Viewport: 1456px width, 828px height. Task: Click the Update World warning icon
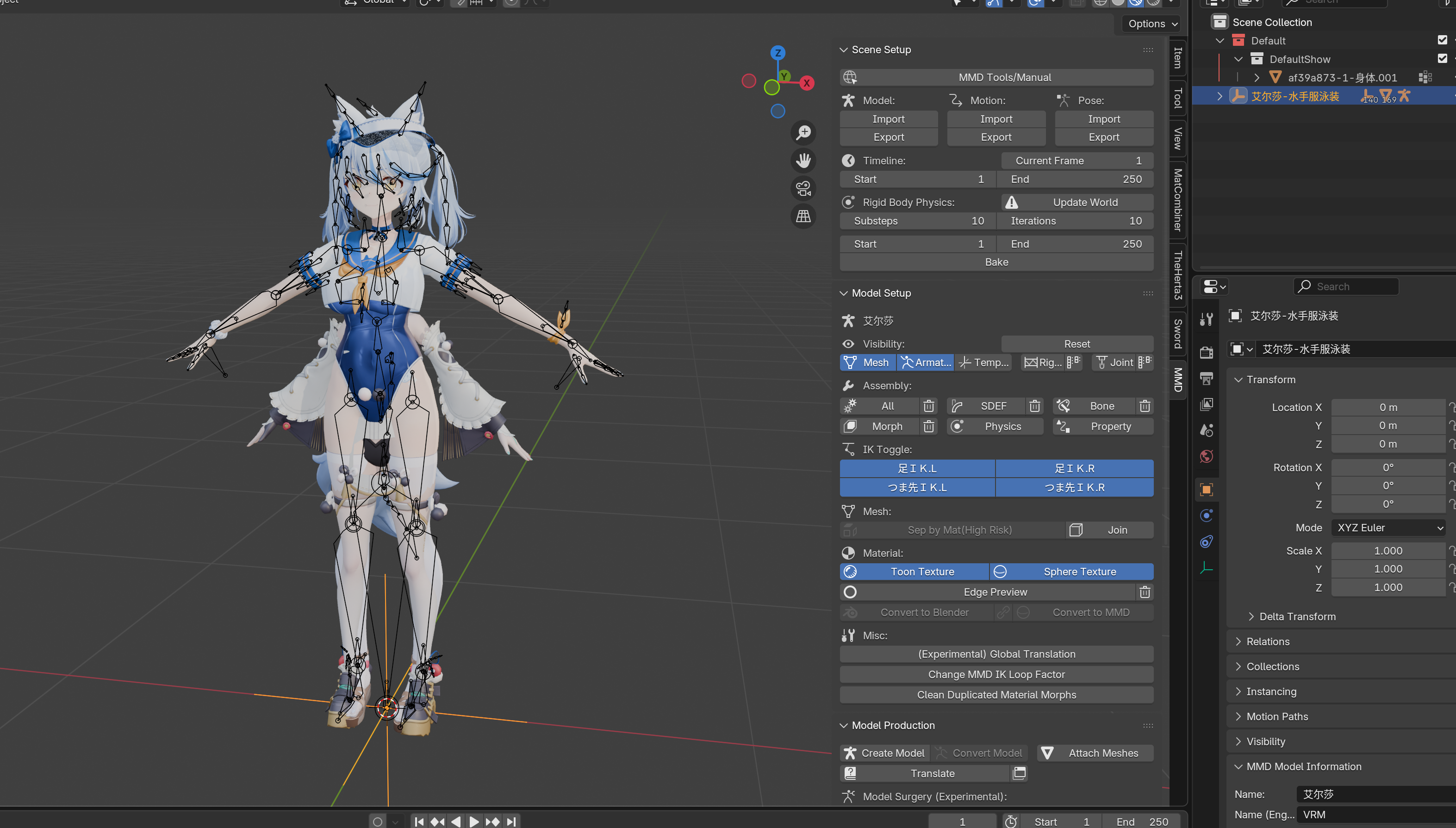point(1011,202)
